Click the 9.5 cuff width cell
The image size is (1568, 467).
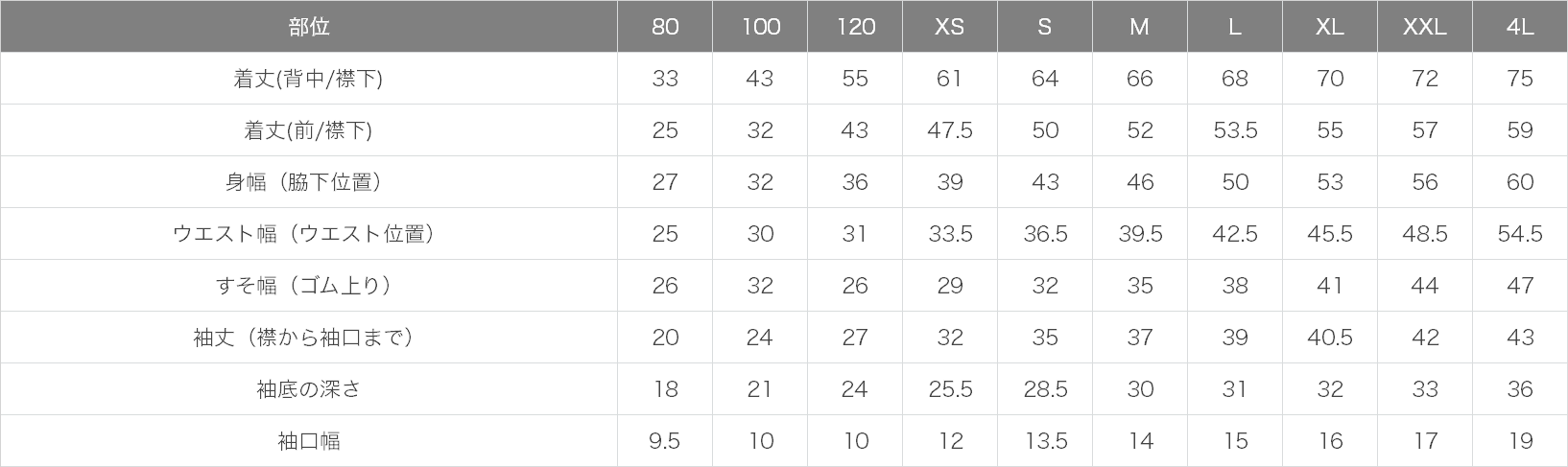[x=664, y=441]
